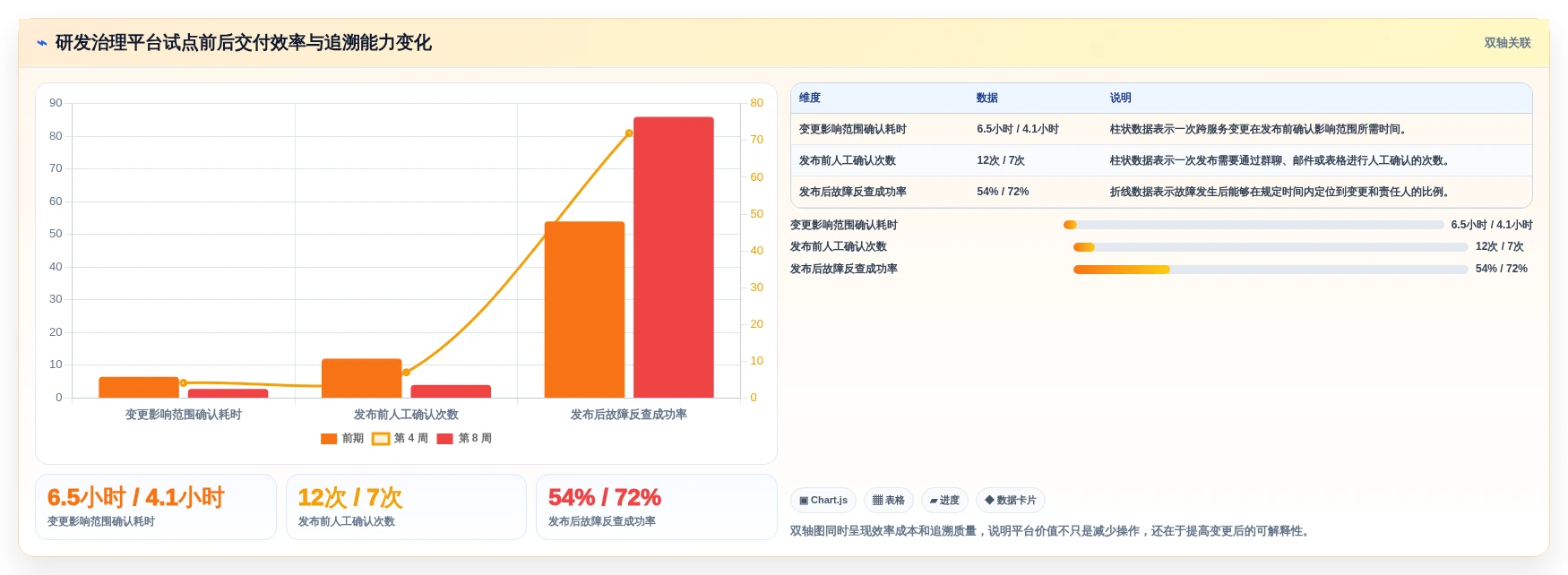Toggle the 前期 legend series
This screenshot has height=575, width=1568.
click(x=342, y=438)
